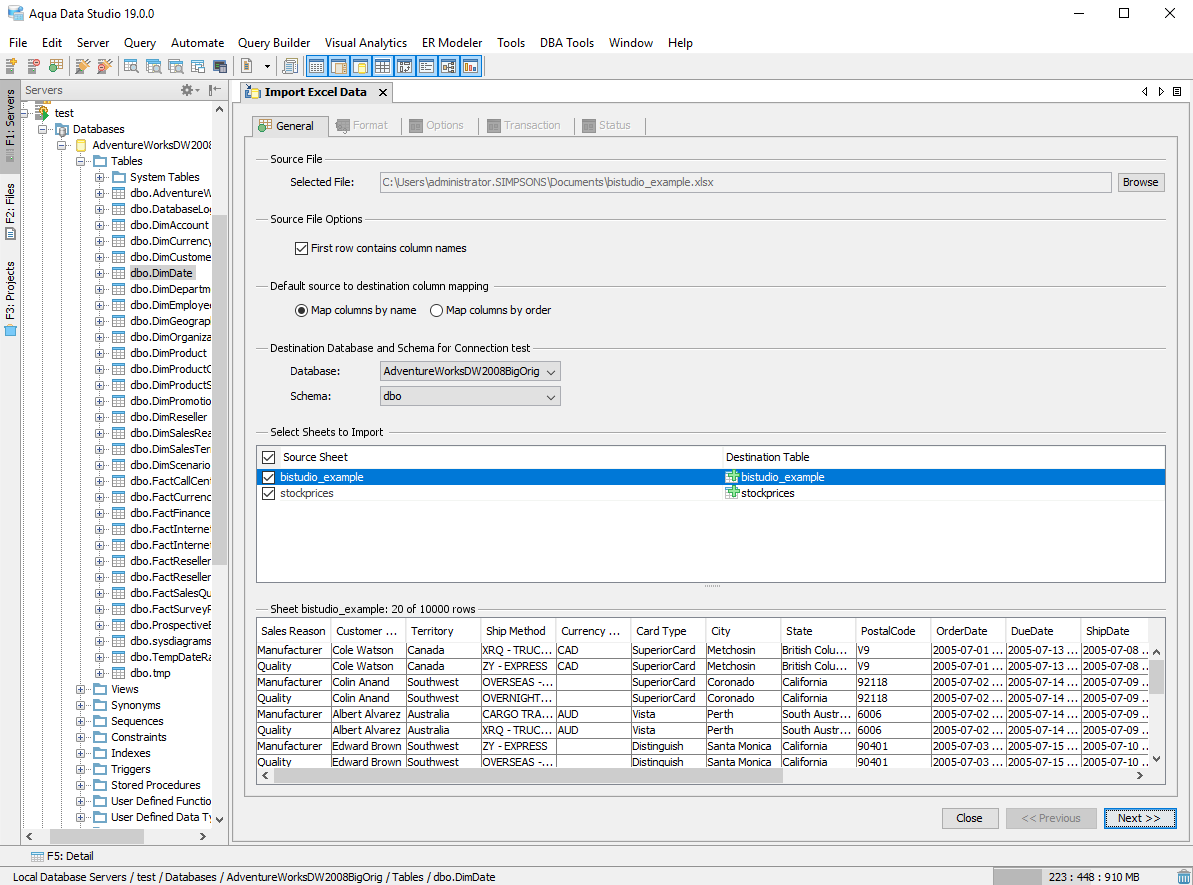Image resolution: width=1193 pixels, height=885 pixels.
Task: Open the Query Builder menu
Action: coord(274,43)
